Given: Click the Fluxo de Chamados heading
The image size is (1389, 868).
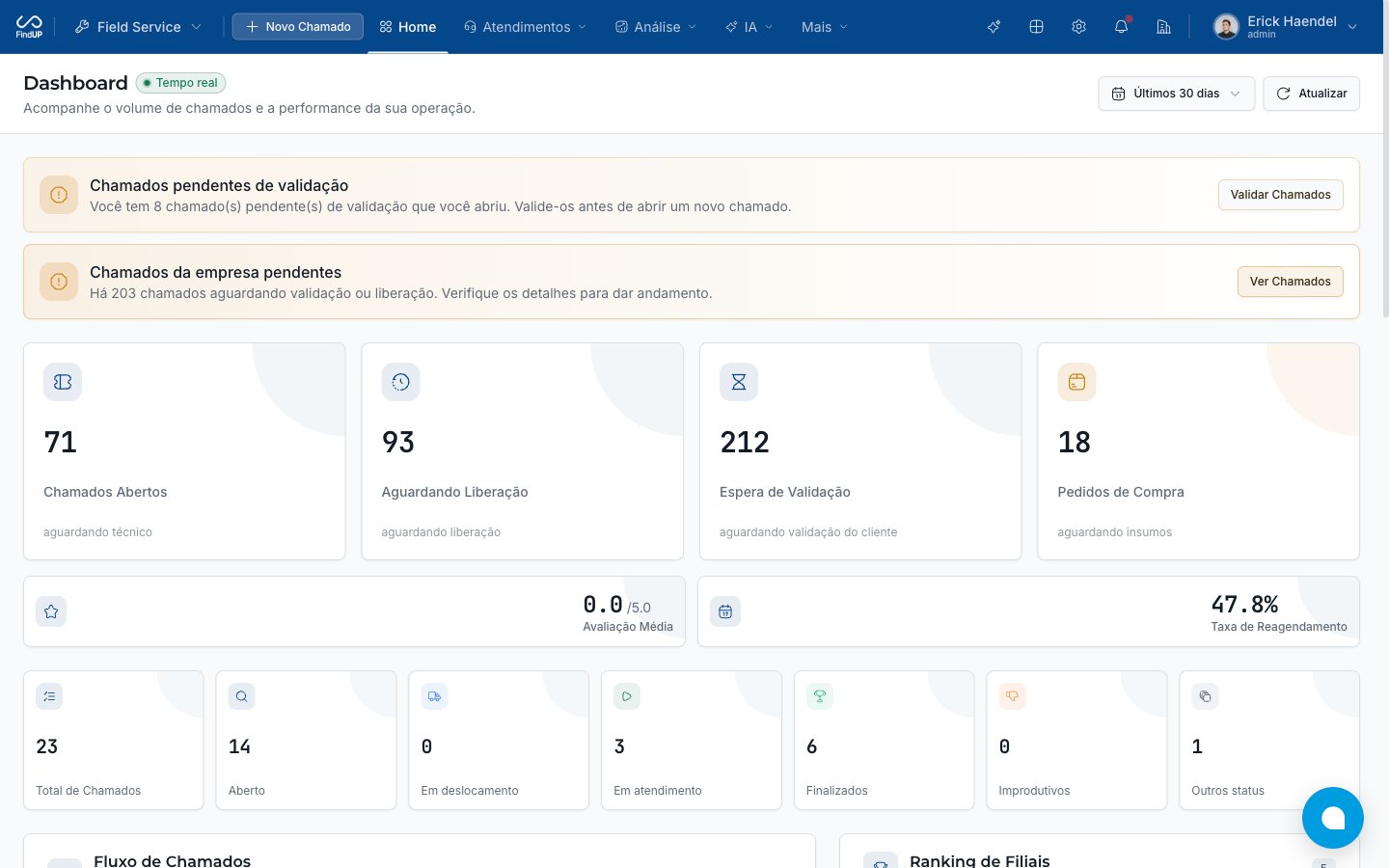Looking at the screenshot, I should (172, 860).
